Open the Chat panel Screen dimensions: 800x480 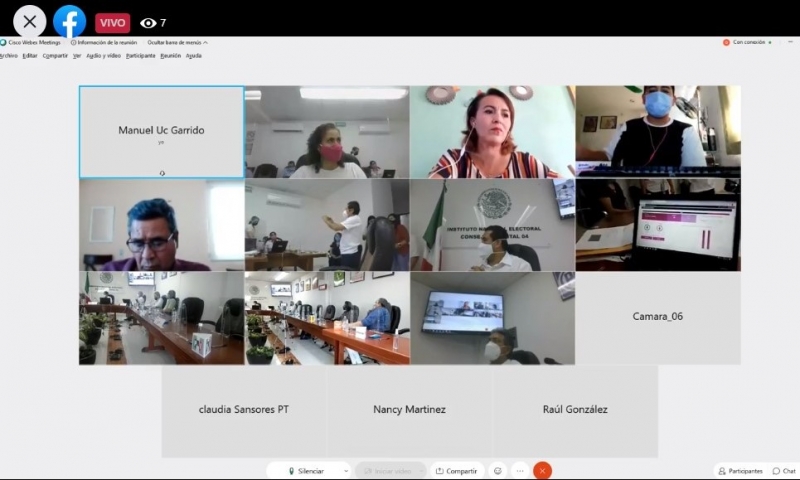784,471
